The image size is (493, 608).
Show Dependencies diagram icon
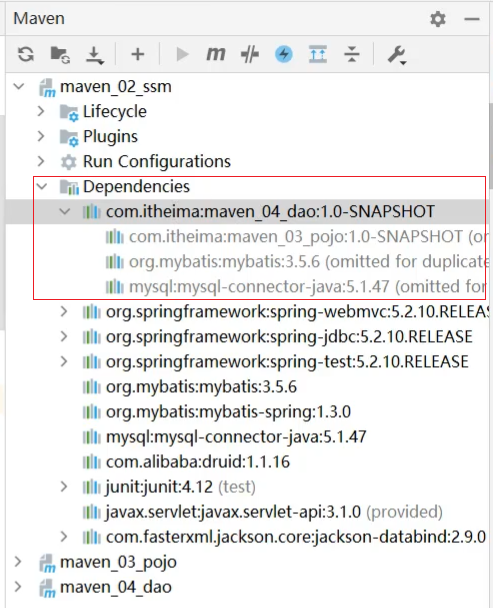(x=318, y=54)
